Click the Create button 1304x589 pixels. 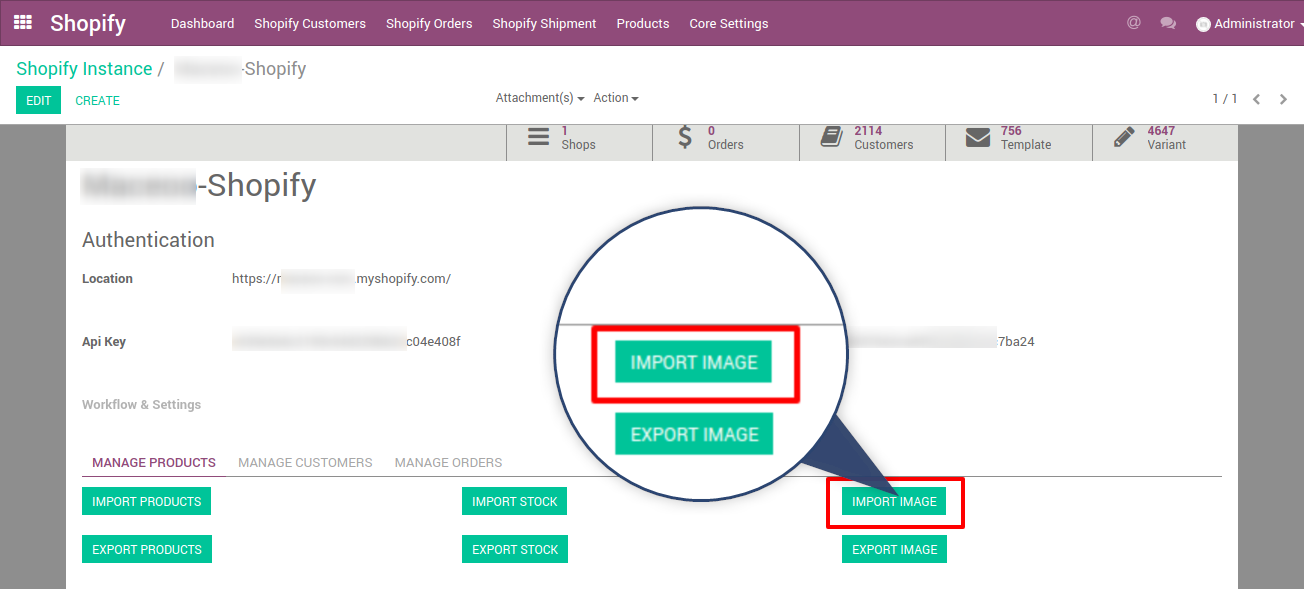(97, 100)
